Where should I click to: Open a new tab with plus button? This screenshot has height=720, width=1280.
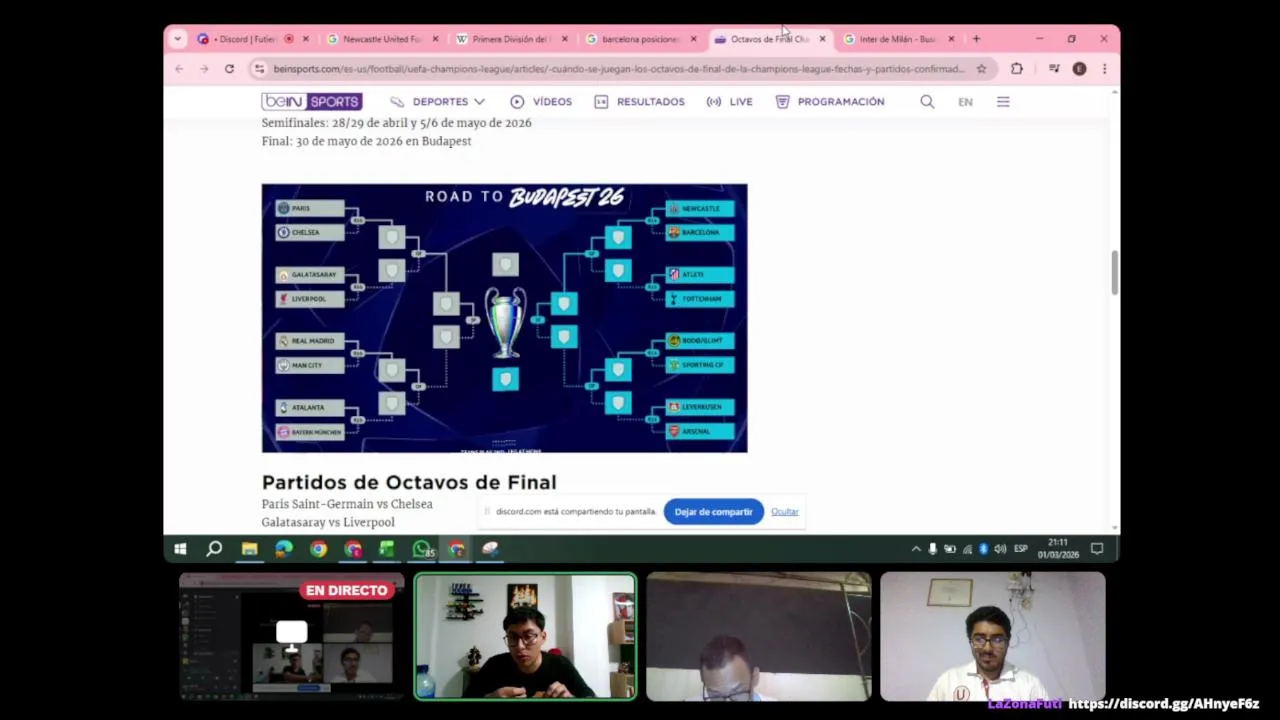[x=976, y=39]
